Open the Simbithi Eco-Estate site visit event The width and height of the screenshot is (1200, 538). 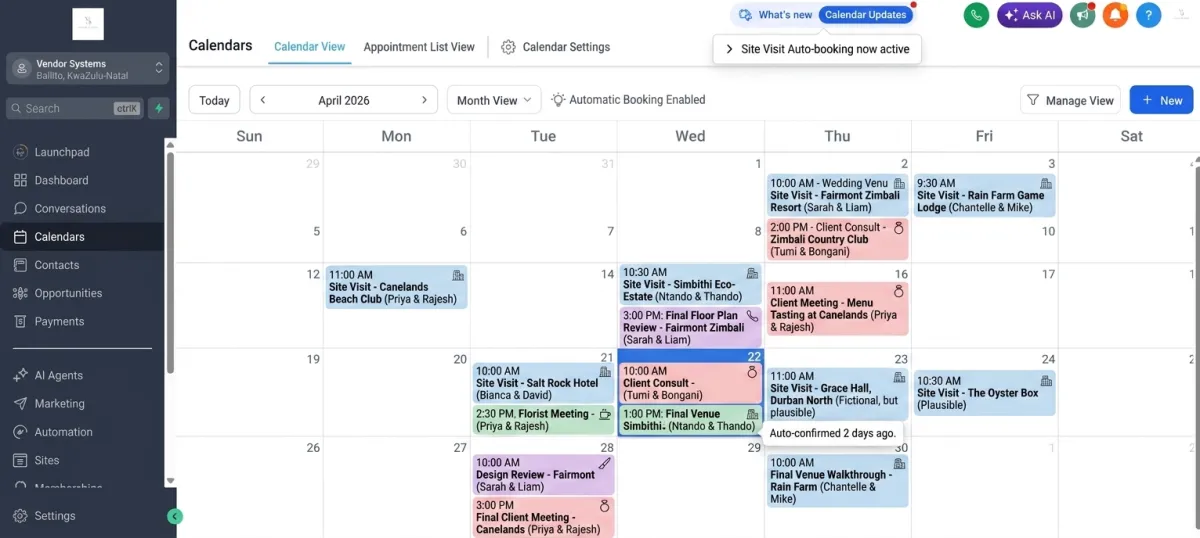tap(690, 284)
